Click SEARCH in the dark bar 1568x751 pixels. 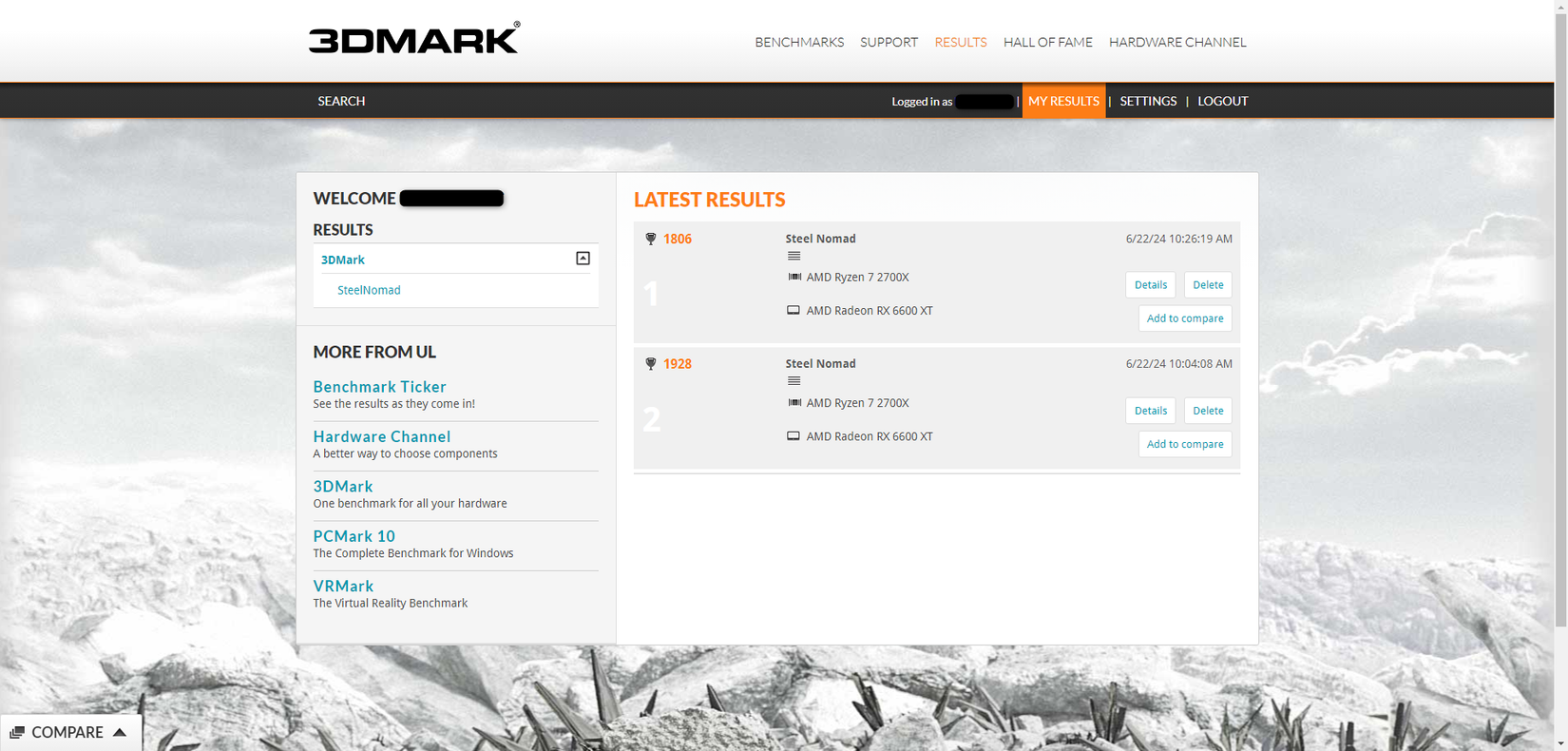(x=341, y=101)
